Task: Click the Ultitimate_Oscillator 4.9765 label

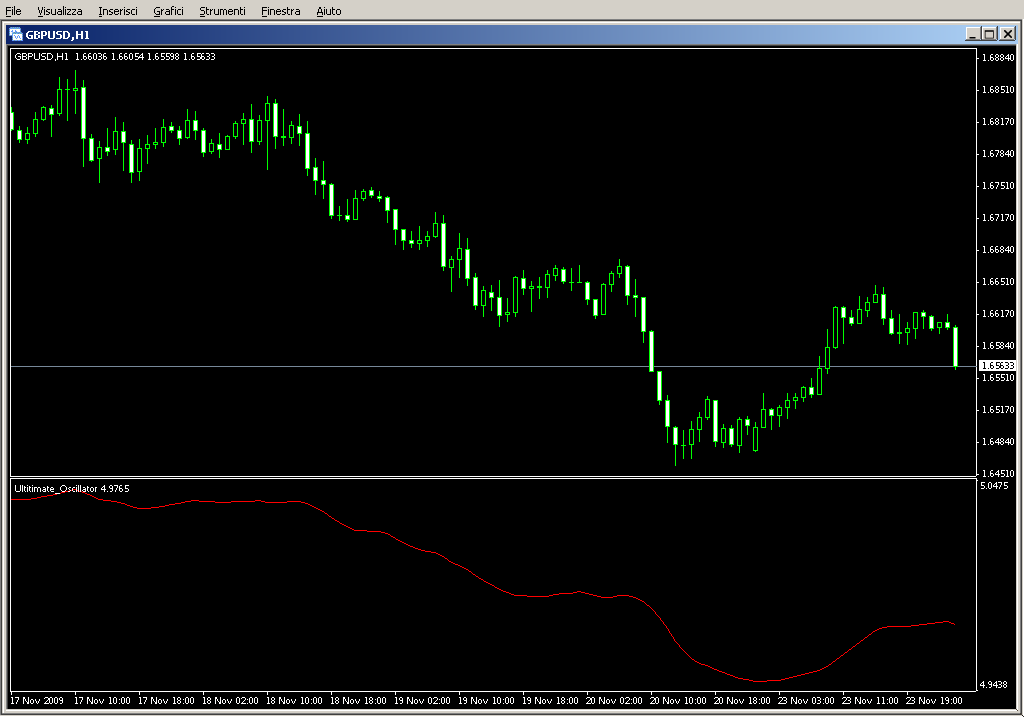Action: tap(72, 488)
